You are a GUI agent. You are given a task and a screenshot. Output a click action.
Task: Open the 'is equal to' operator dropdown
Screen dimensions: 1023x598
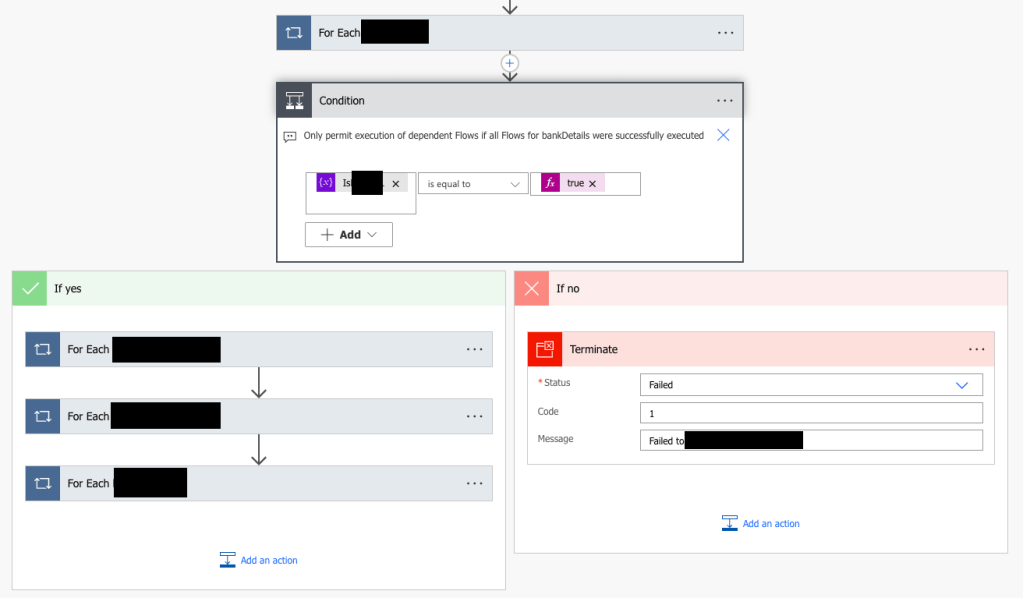473,184
